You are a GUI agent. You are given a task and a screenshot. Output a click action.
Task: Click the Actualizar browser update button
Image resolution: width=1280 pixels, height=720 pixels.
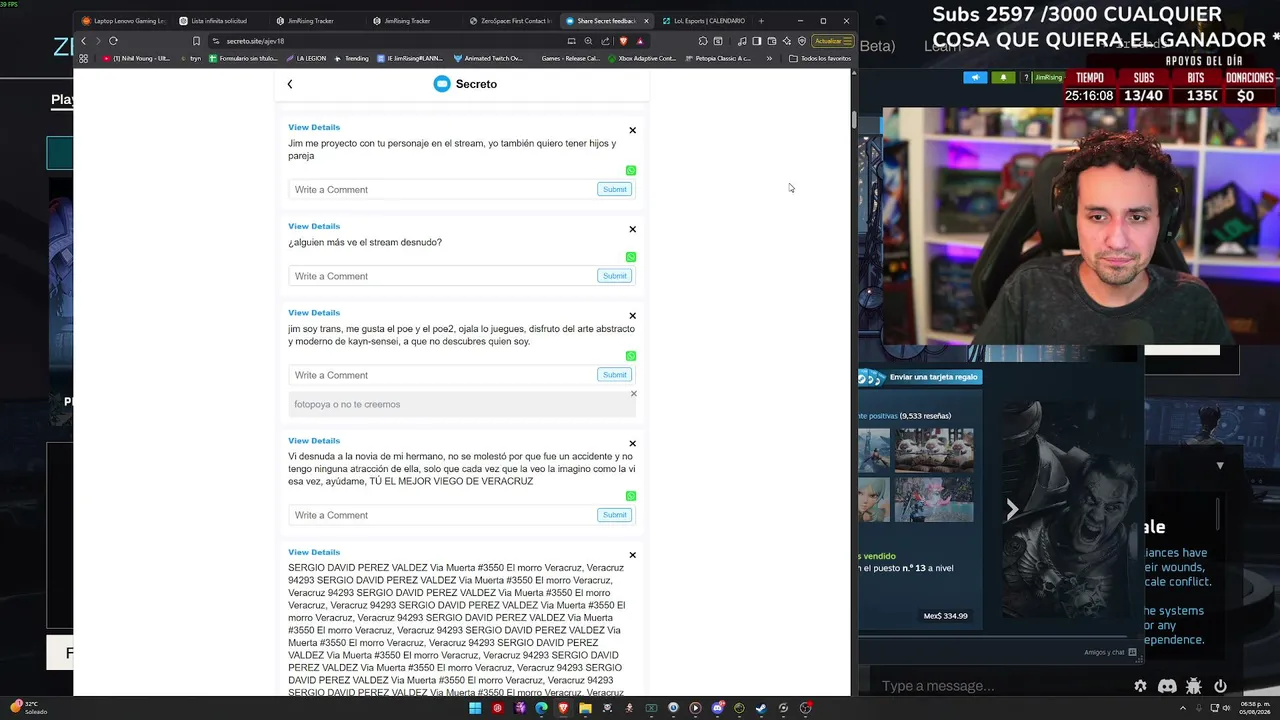click(832, 41)
